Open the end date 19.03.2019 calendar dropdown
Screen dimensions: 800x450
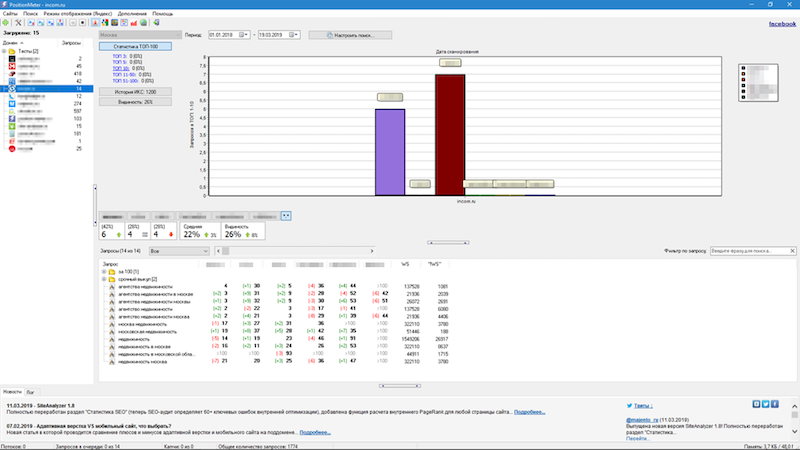[x=294, y=35]
